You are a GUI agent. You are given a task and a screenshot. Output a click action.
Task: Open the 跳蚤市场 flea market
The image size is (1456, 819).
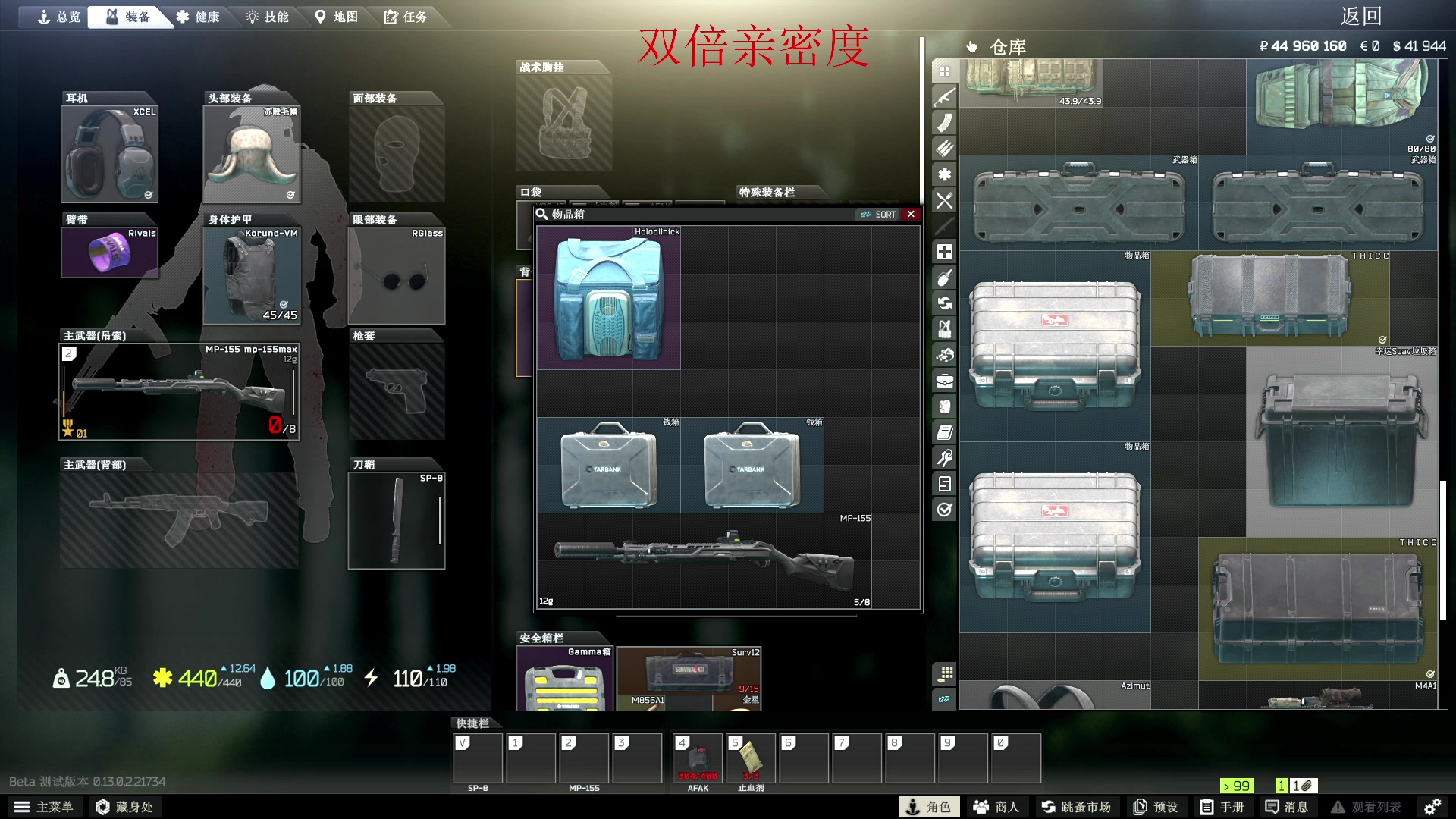(1077, 806)
